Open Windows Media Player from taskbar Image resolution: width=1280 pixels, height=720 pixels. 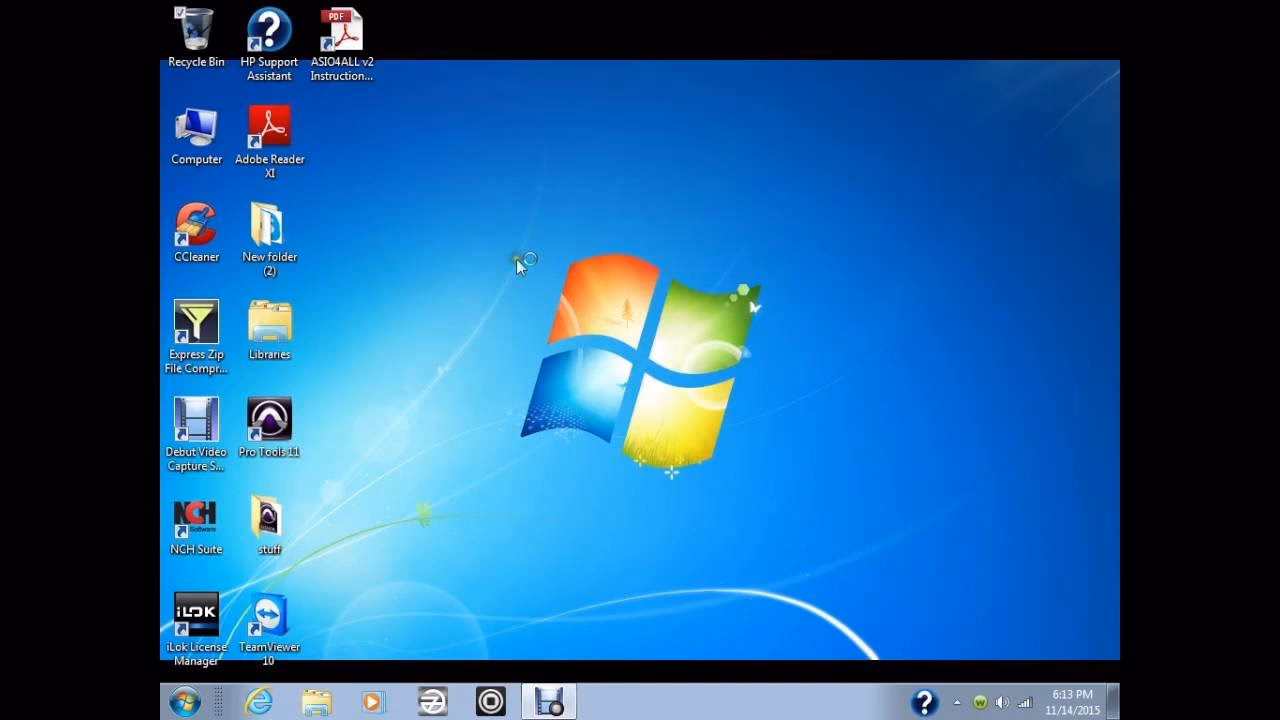pyautogui.click(x=374, y=702)
